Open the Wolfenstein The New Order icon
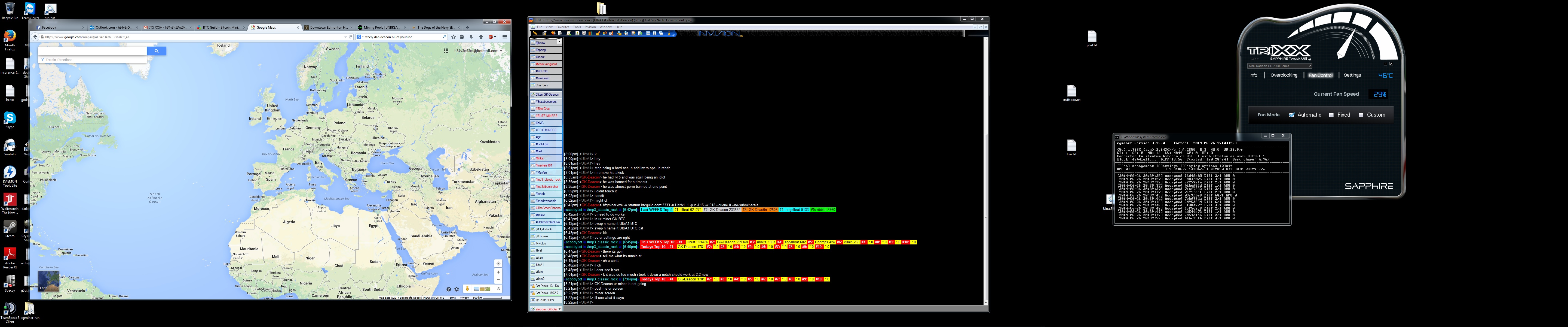The height and width of the screenshot is (327, 1568). (10, 203)
